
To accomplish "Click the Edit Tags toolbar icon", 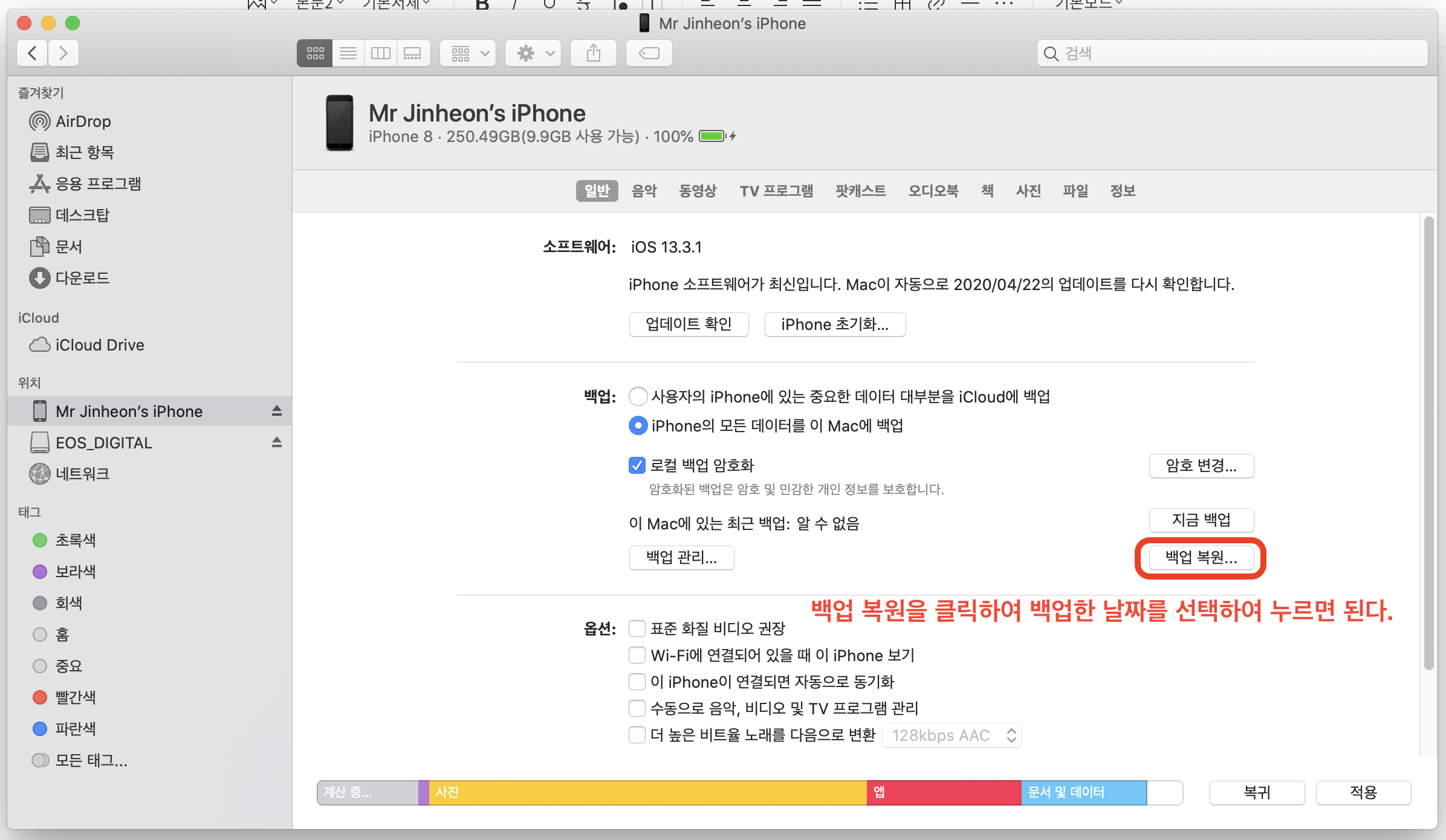I will point(649,54).
